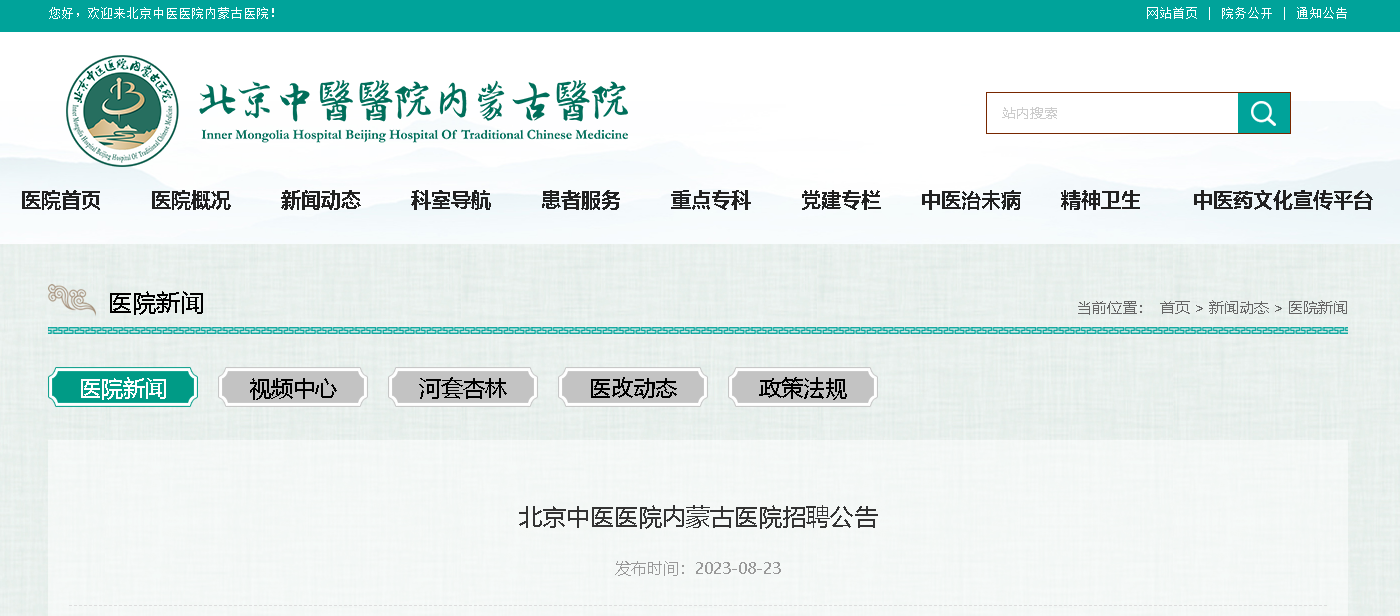
Task: Go to 医院首页 in main navigation
Action: (x=61, y=200)
